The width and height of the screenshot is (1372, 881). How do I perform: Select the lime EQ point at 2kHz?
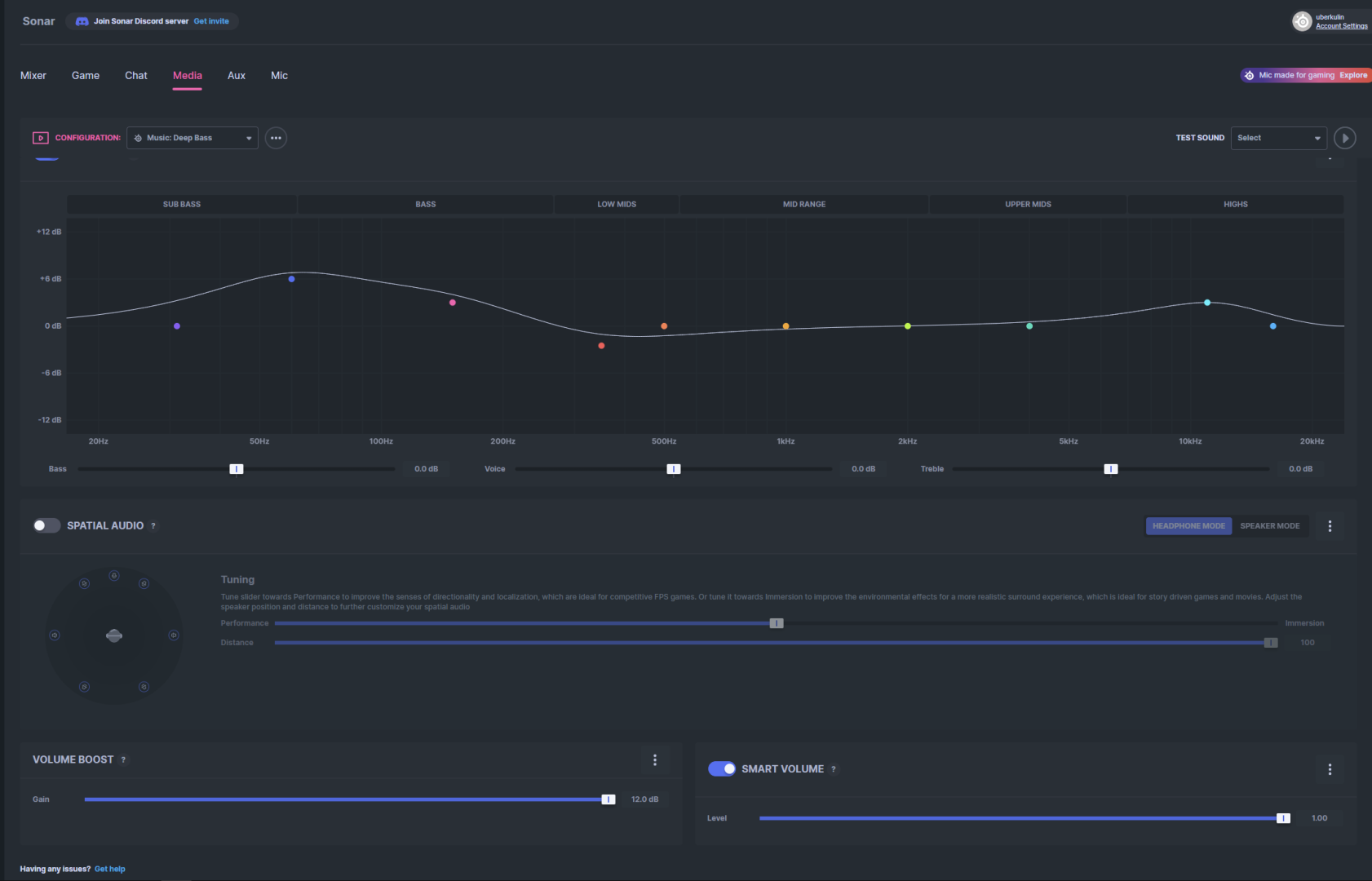908,326
